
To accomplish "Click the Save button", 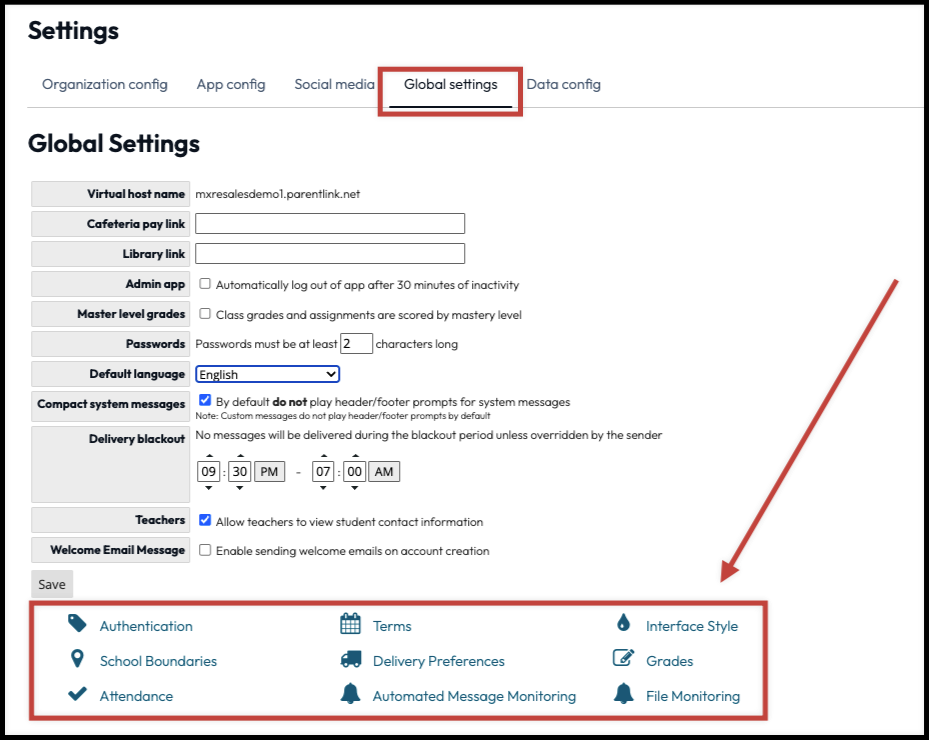I will tap(51, 583).
